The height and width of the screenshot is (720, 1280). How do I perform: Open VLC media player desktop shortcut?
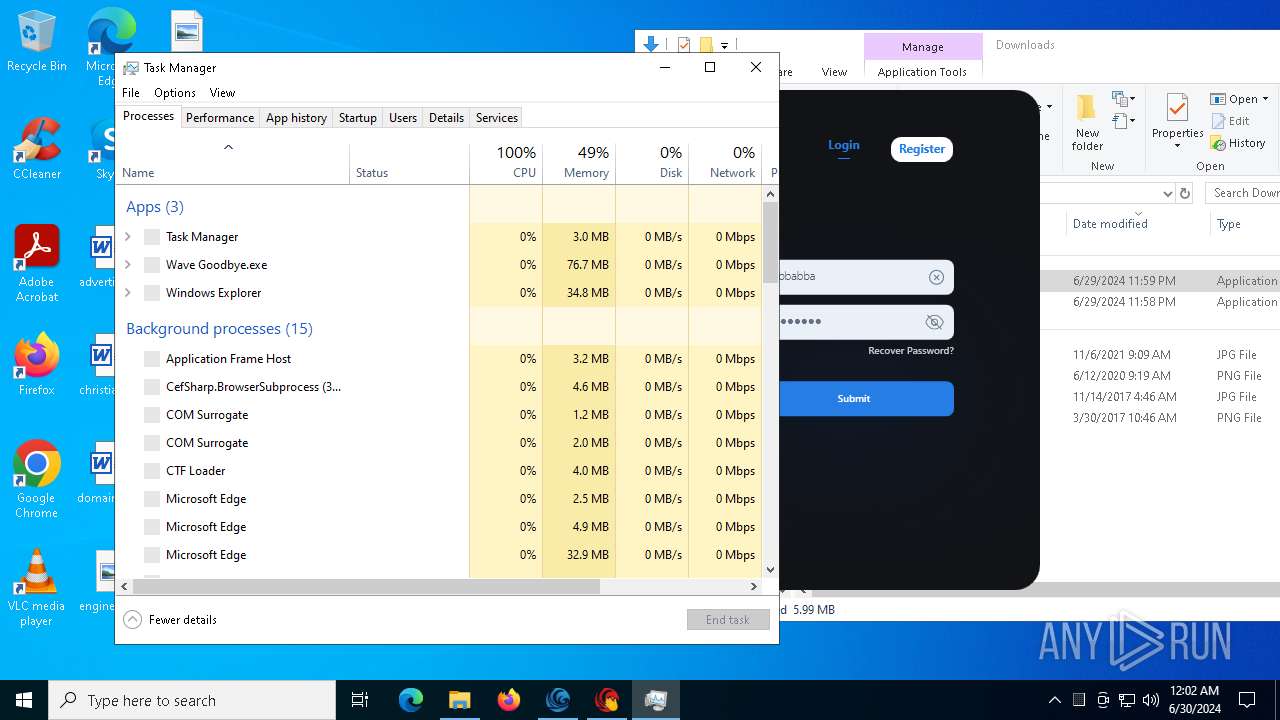(36, 588)
